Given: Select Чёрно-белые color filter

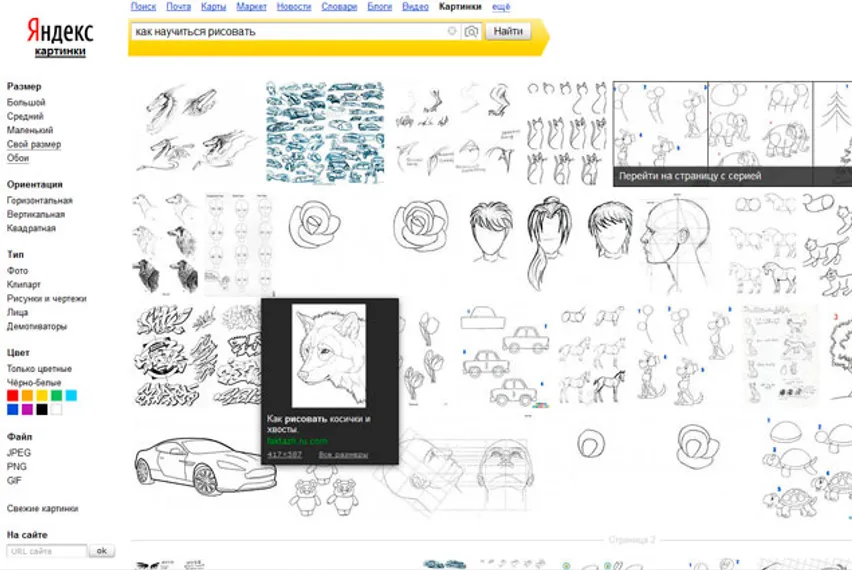Looking at the screenshot, I should 34,383.
